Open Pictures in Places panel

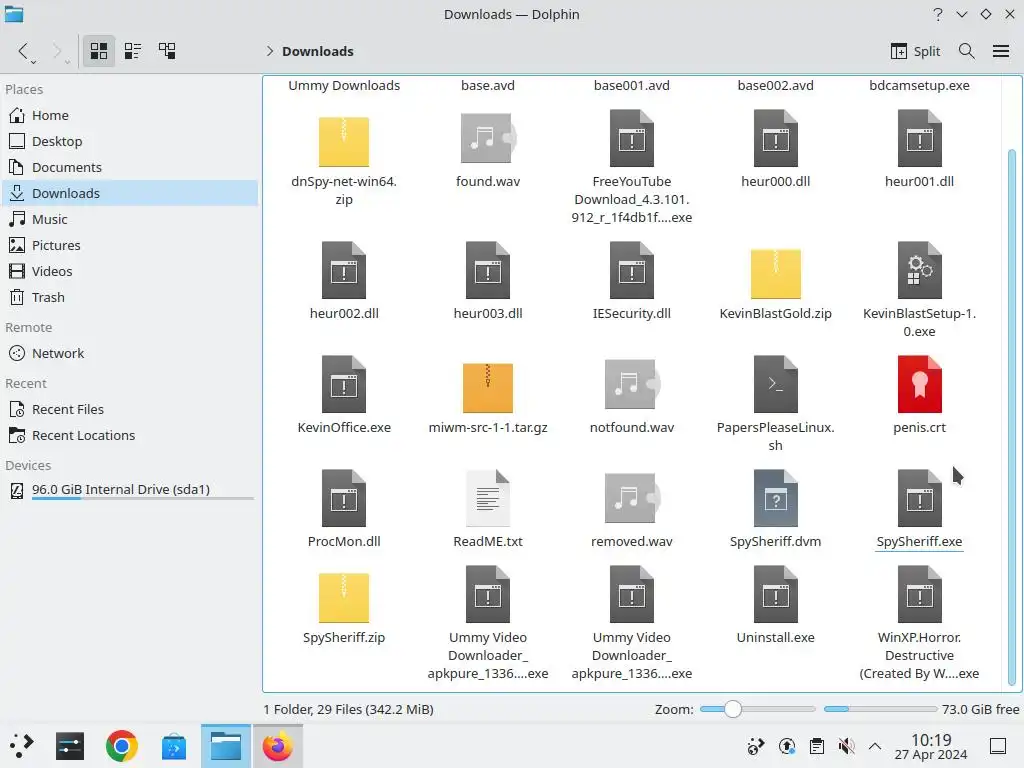point(130,246)
